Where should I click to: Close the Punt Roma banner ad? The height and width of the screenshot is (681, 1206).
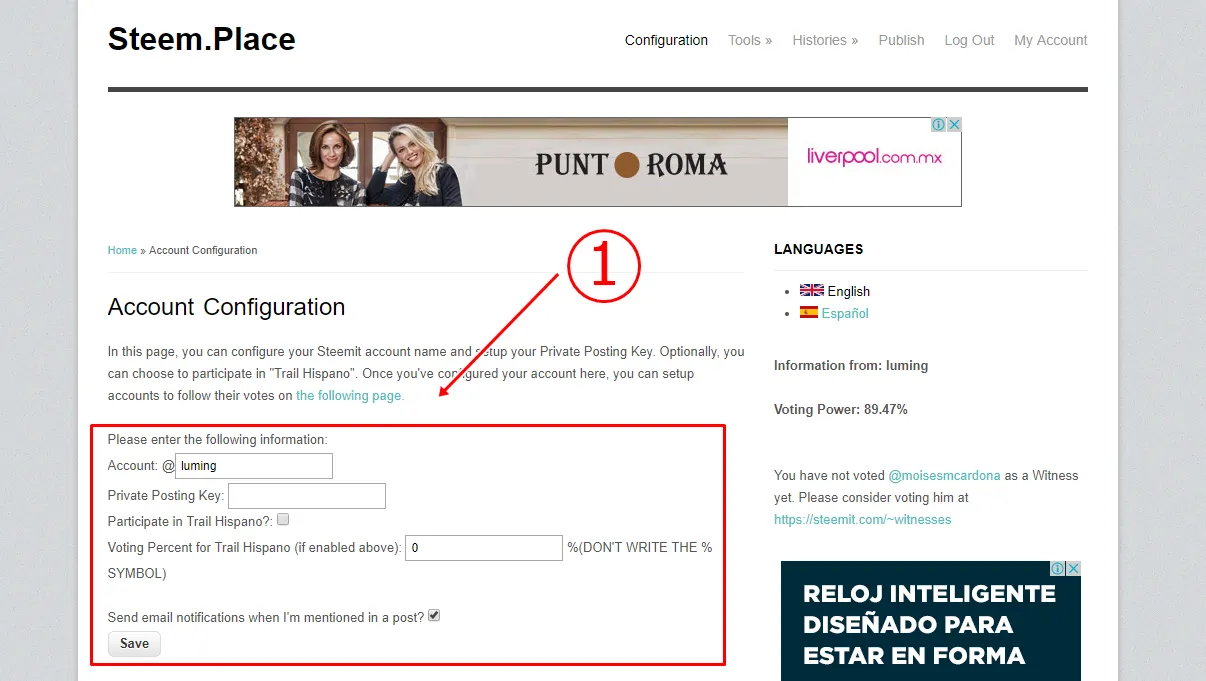(x=954, y=125)
